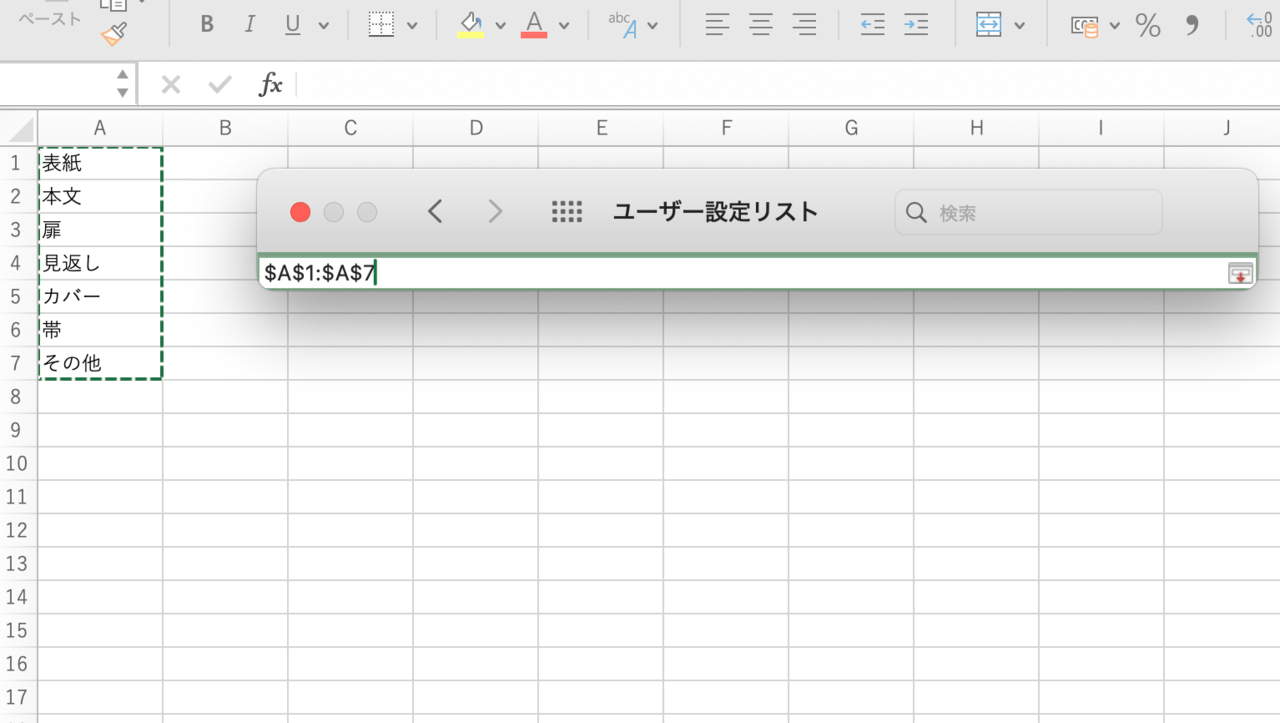Image resolution: width=1280 pixels, height=723 pixels.
Task: Click the show-all grid icon in dialog
Action: tap(567, 211)
